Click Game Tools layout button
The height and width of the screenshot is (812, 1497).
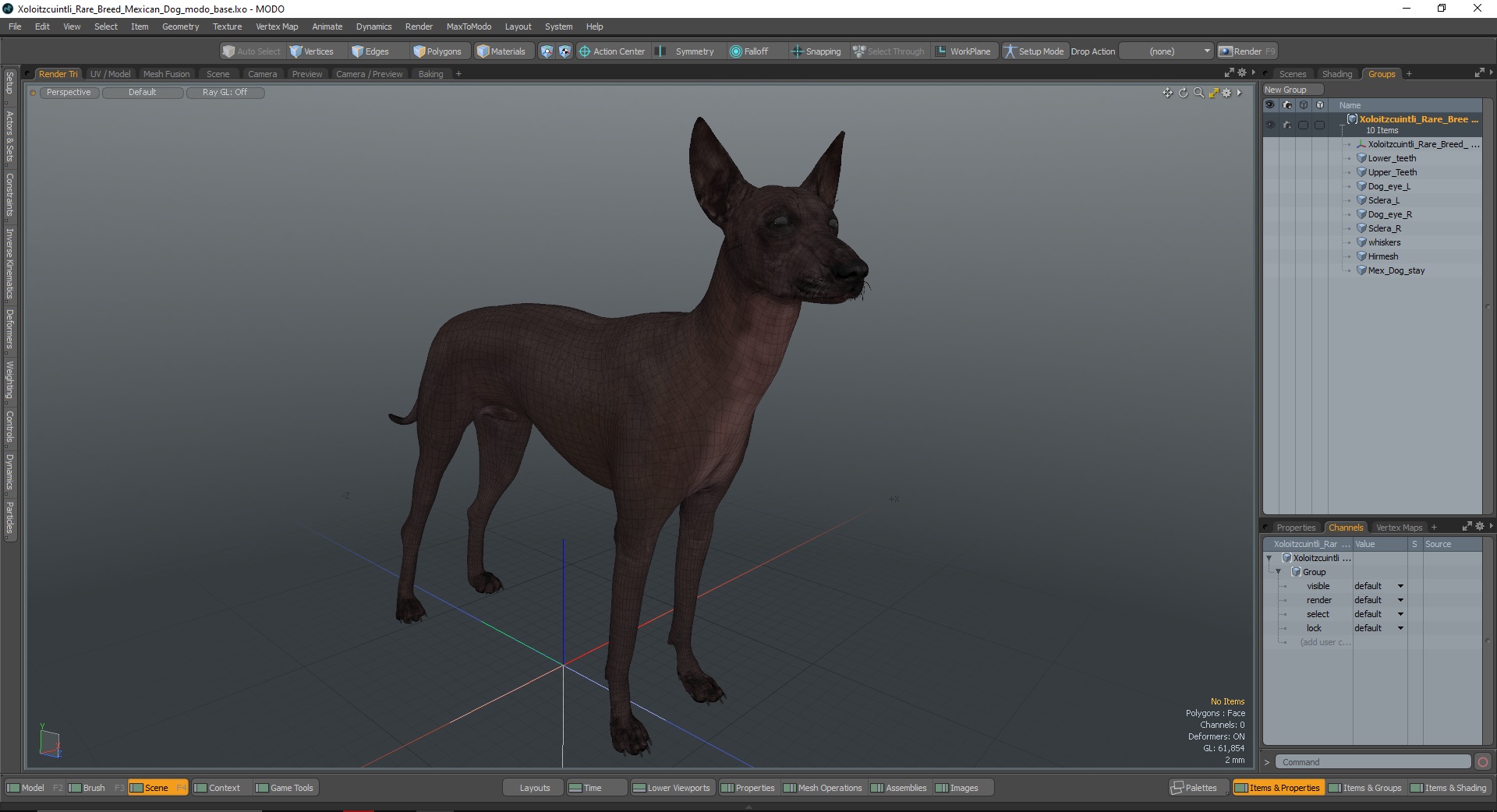285,788
